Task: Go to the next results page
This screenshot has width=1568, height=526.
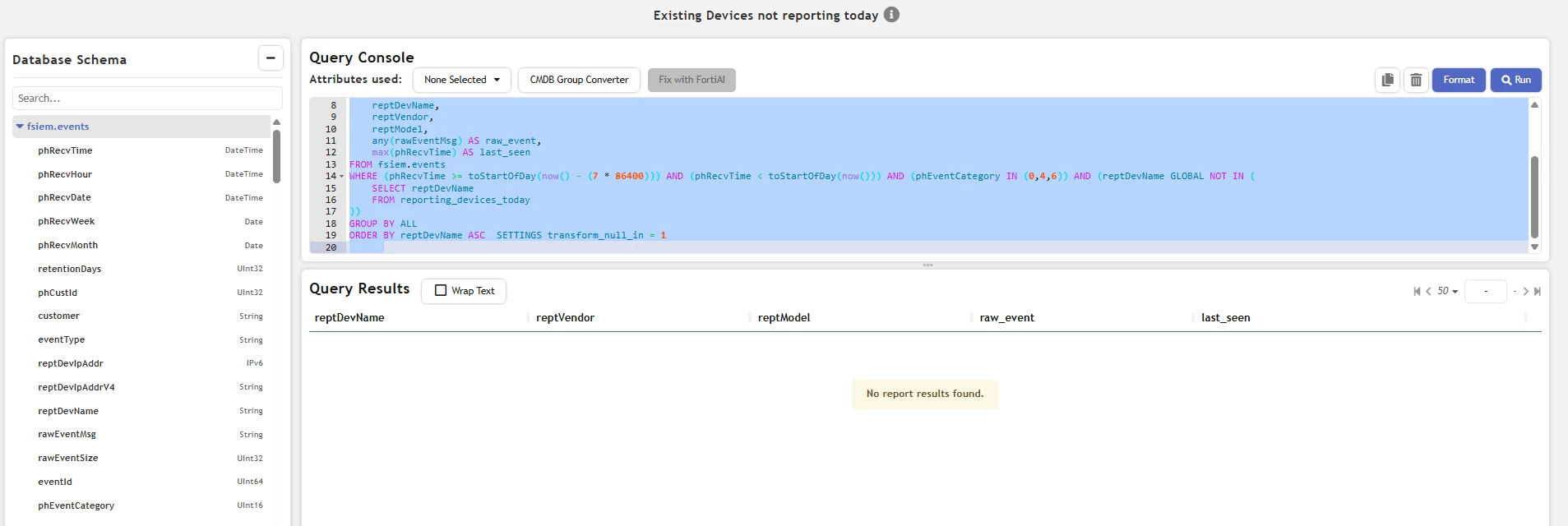Action: coord(1525,291)
